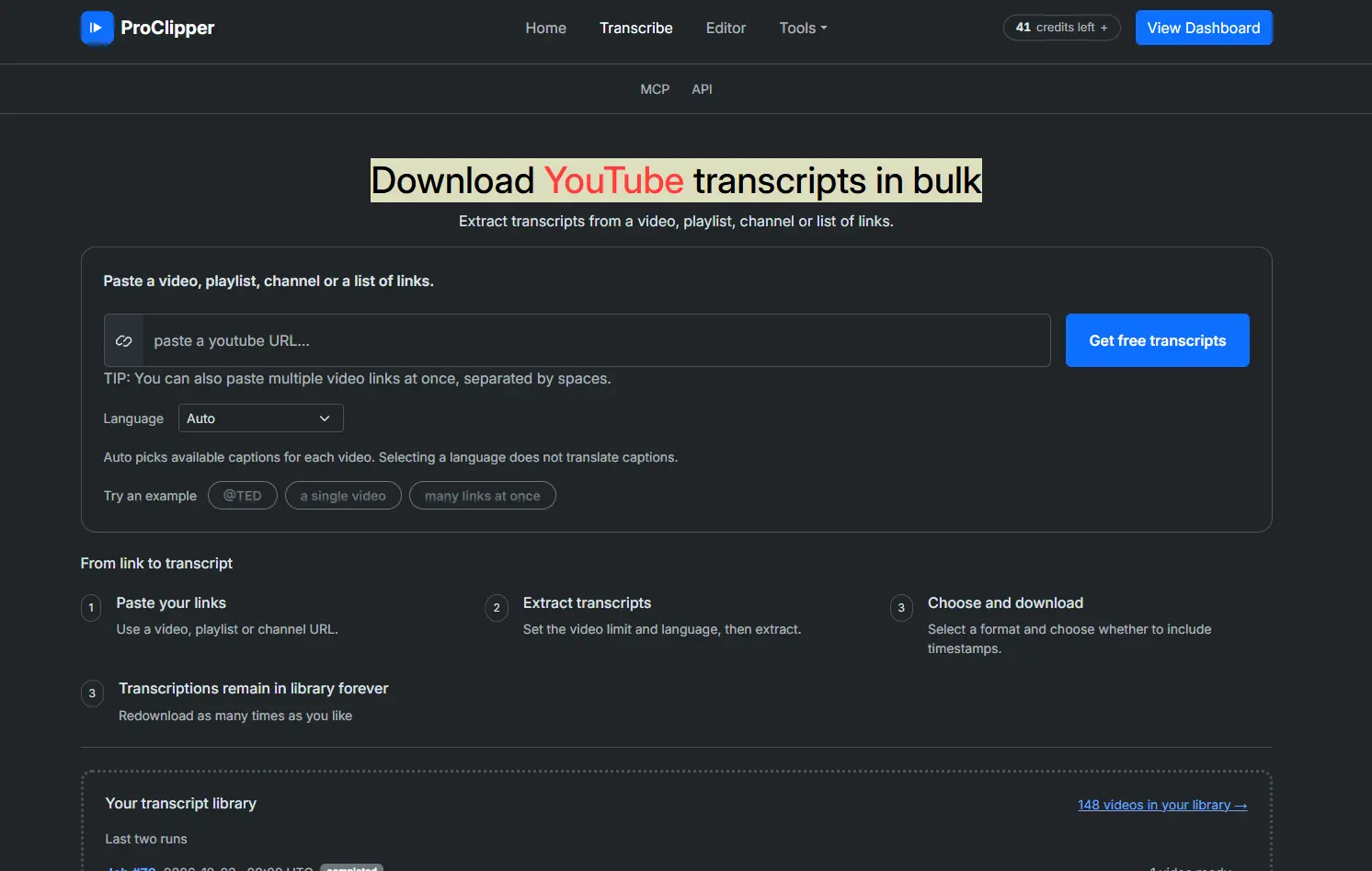Click the View Dashboard button

click(x=1204, y=28)
